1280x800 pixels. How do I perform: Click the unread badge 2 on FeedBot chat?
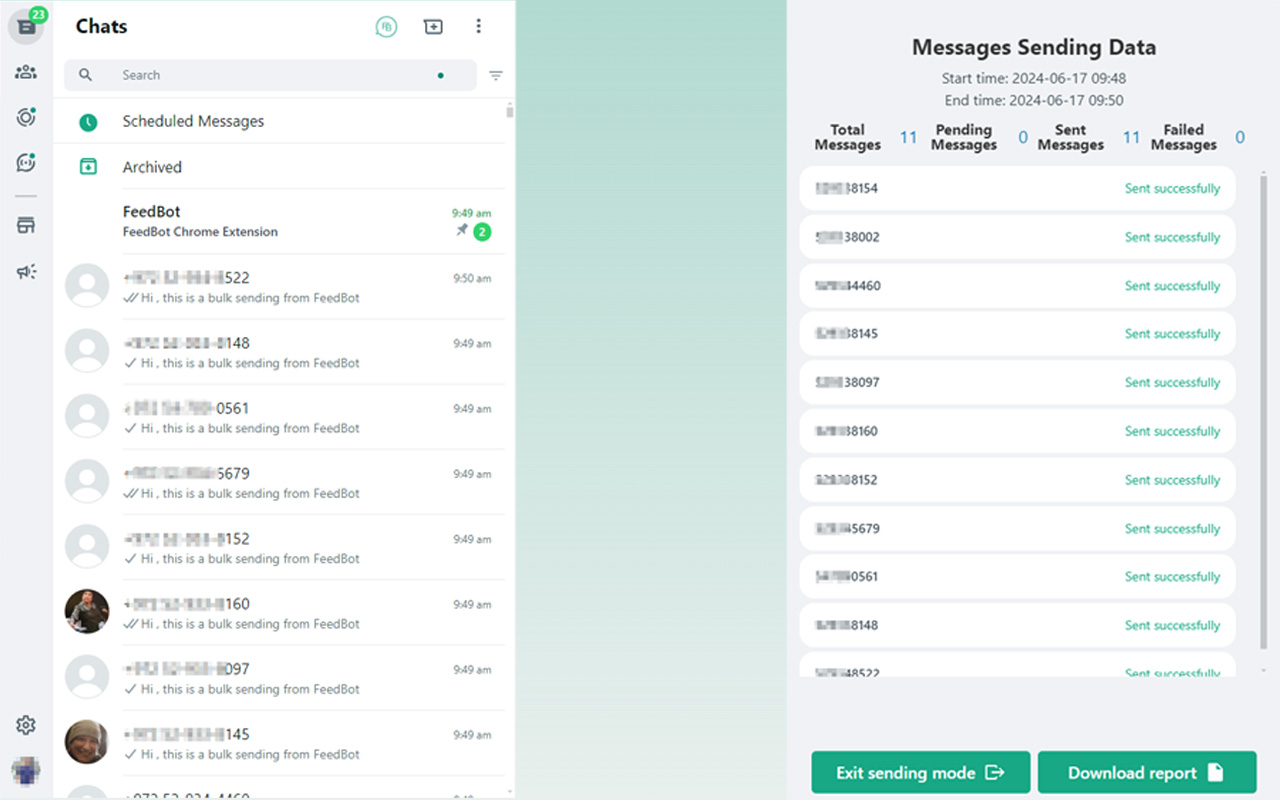click(482, 232)
